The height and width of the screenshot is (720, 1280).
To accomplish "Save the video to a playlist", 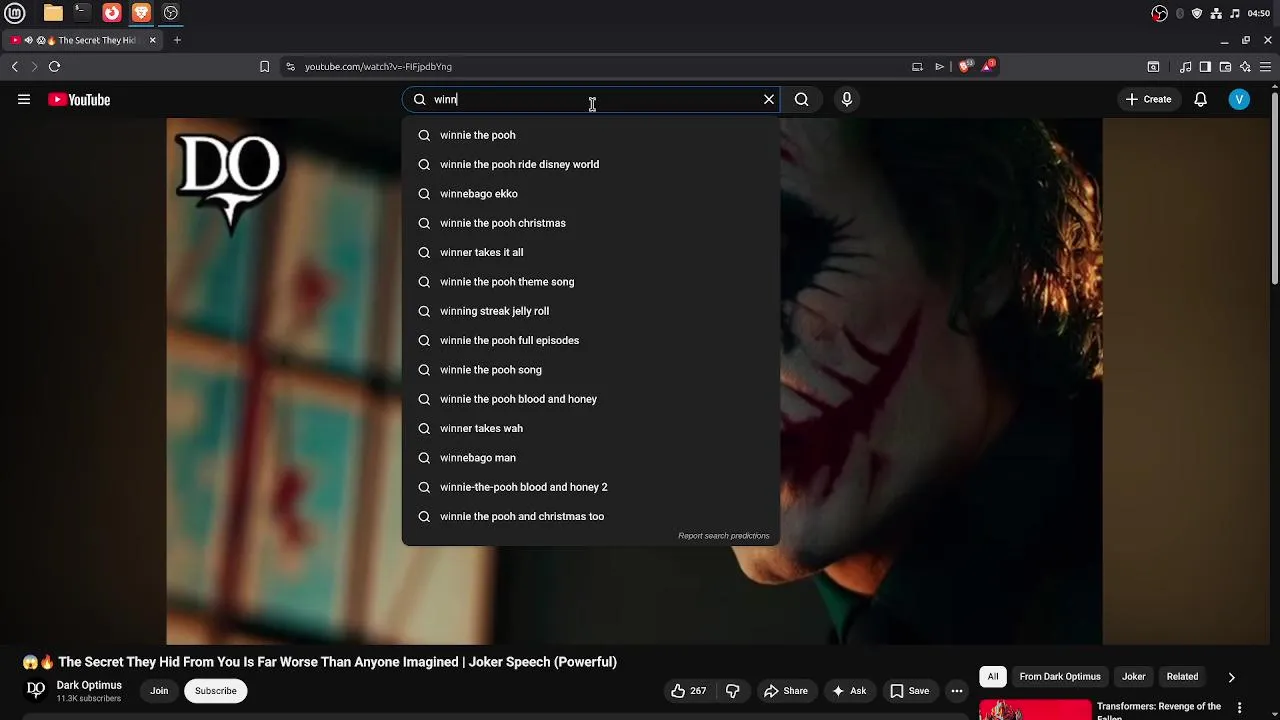I will [x=910, y=691].
